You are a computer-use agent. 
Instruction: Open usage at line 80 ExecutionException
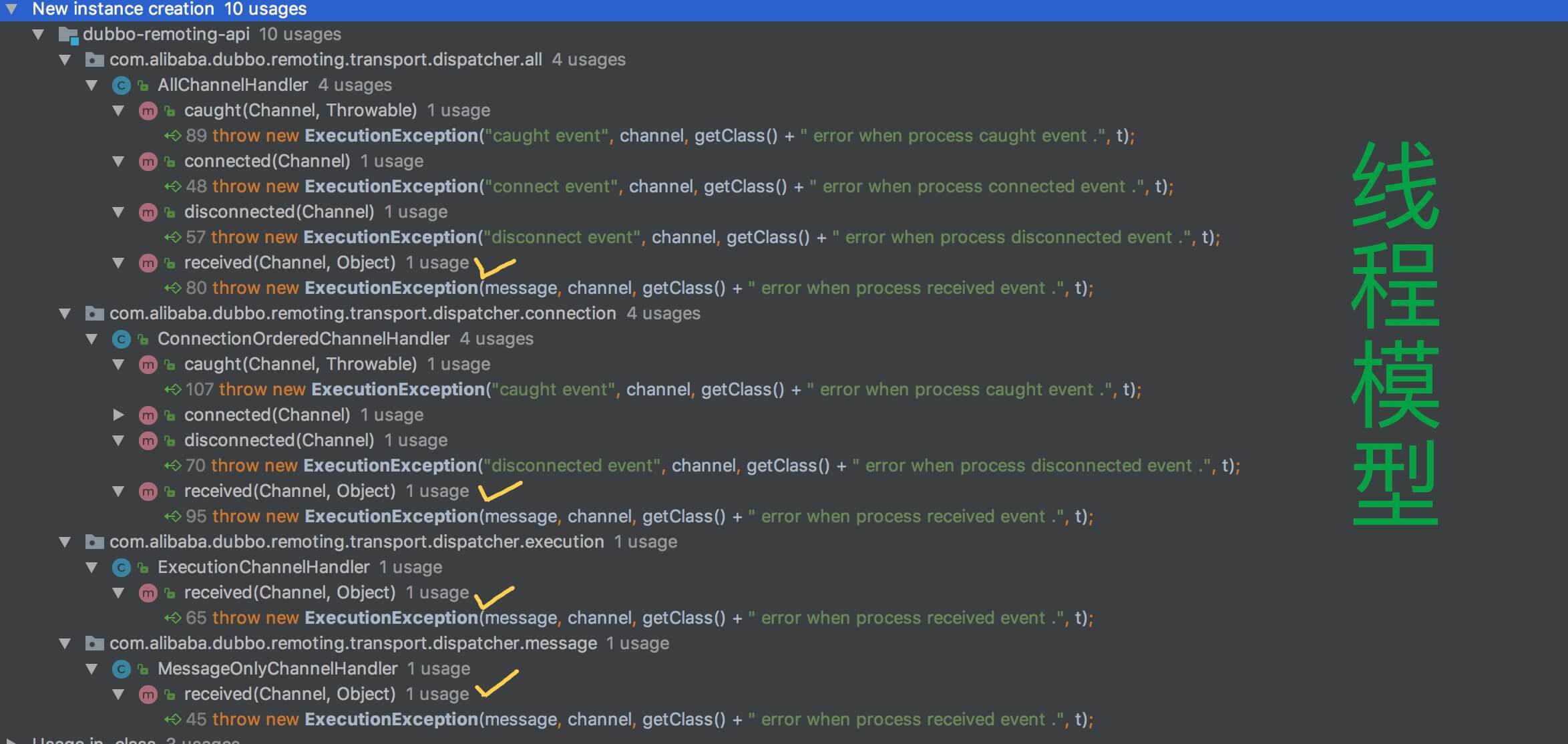[391, 289]
